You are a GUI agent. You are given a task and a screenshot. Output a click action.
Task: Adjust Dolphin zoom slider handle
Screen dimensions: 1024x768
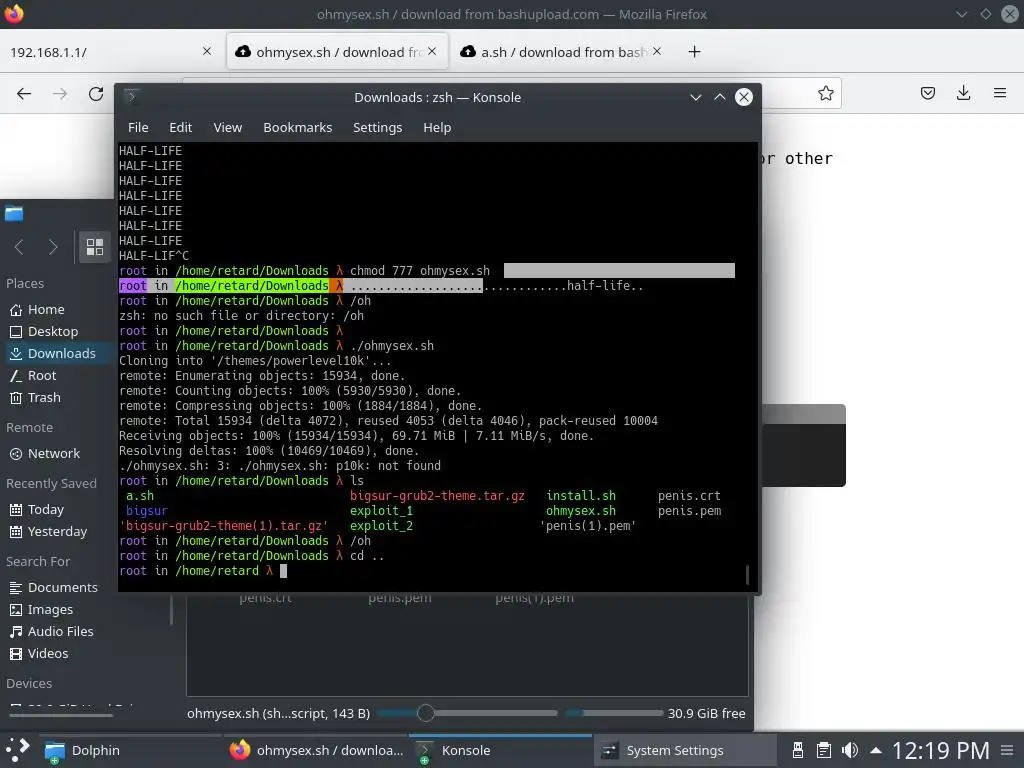(x=425, y=713)
